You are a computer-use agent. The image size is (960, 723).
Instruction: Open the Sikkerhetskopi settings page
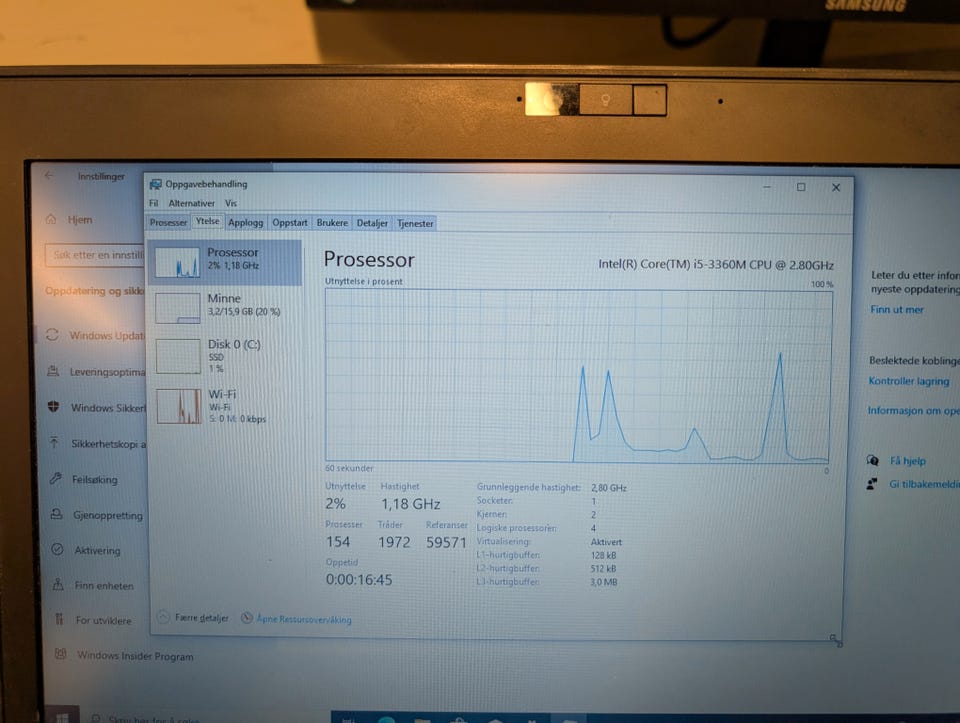click(x=109, y=444)
